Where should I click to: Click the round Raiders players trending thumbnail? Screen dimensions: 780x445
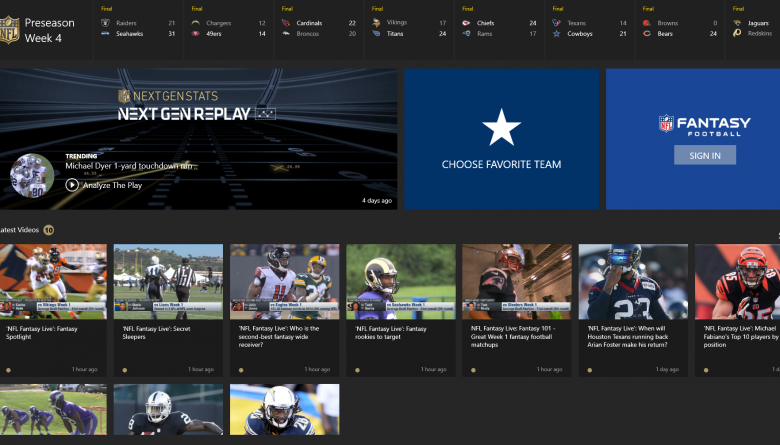click(32, 175)
